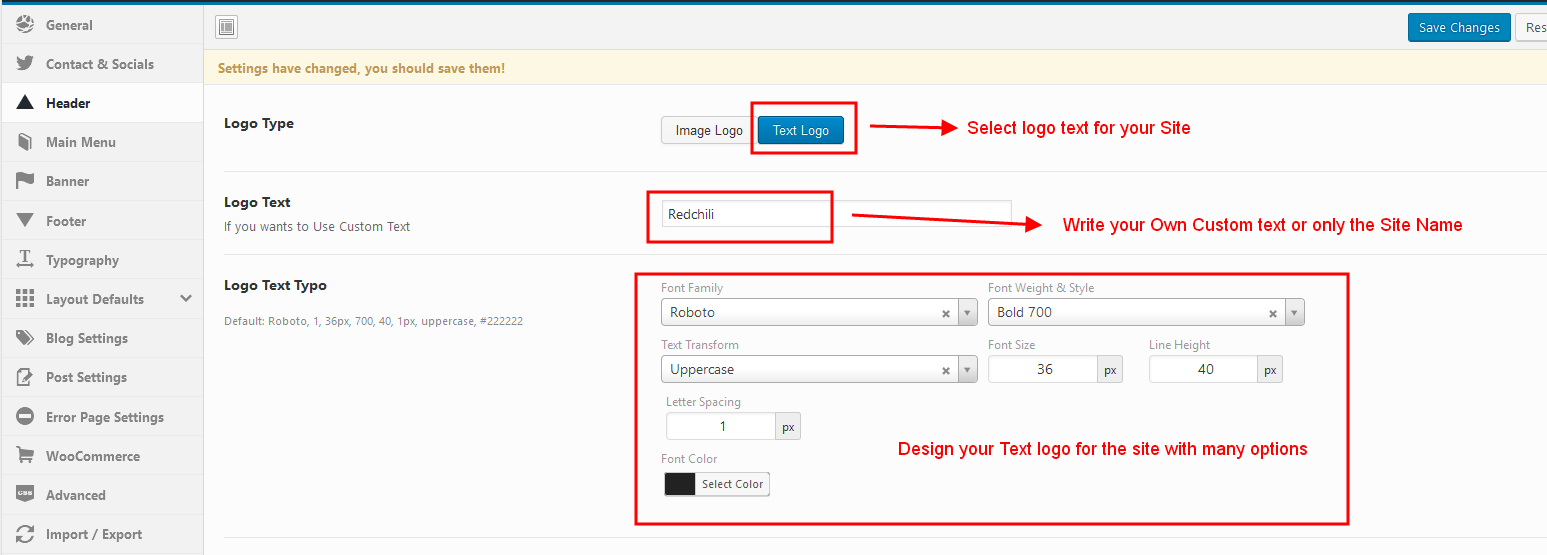Click the Font Size value field
The width and height of the screenshot is (1547, 555).
(x=1043, y=369)
